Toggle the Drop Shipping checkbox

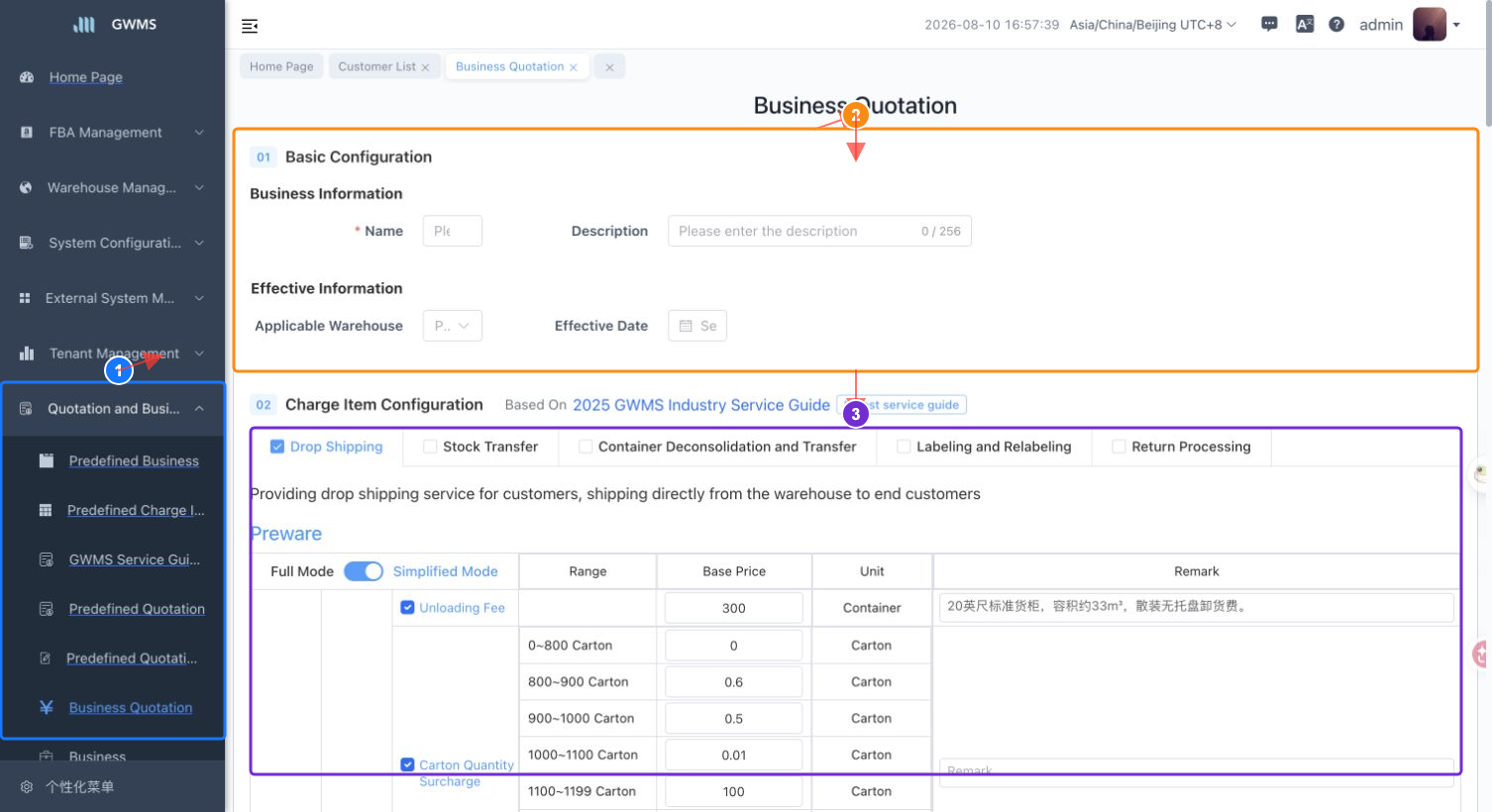(x=277, y=447)
